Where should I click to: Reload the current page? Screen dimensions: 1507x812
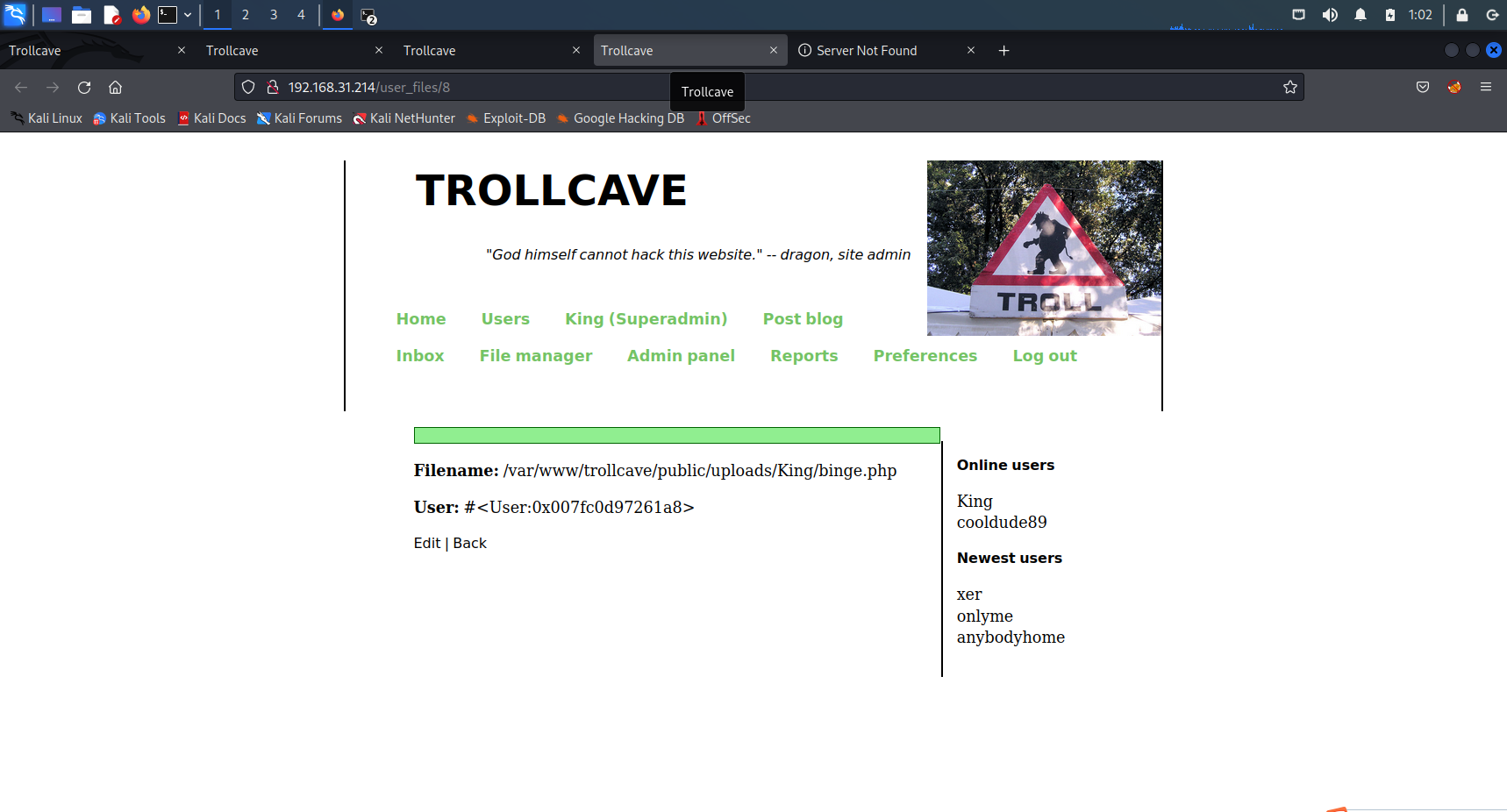84,87
